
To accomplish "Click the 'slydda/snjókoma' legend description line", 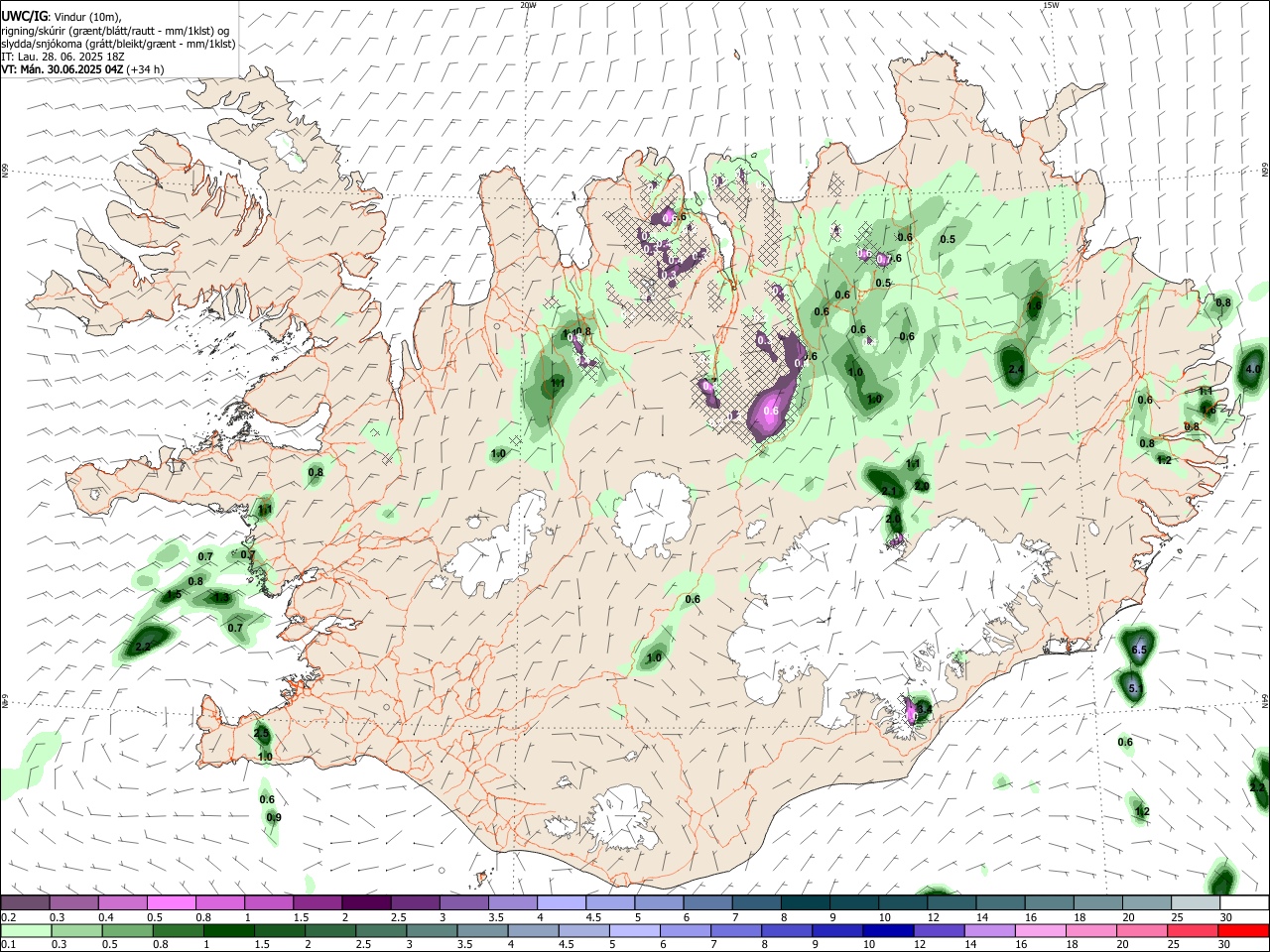I will point(118,44).
